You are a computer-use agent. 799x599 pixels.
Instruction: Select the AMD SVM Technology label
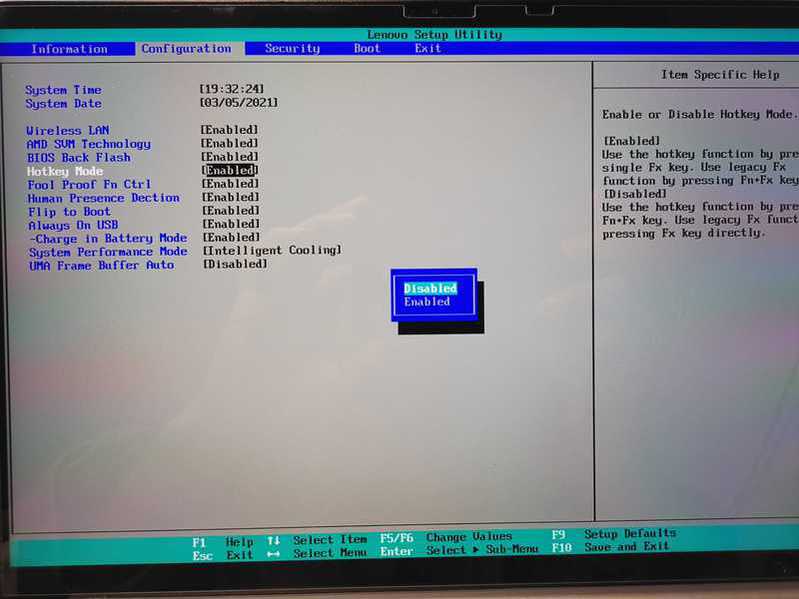click(89, 145)
